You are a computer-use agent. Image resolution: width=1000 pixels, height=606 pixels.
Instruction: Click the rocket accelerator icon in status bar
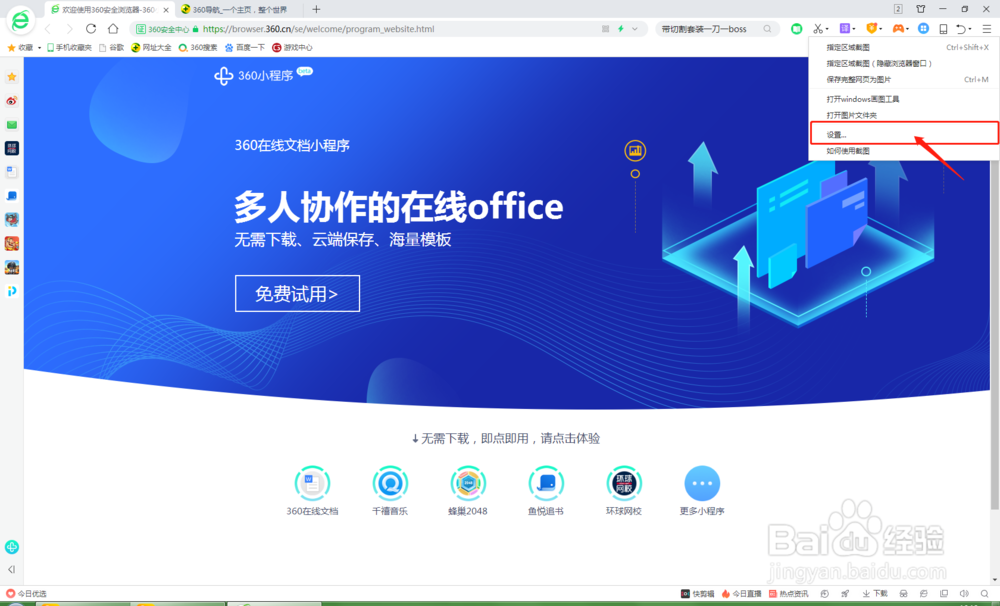[845, 594]
